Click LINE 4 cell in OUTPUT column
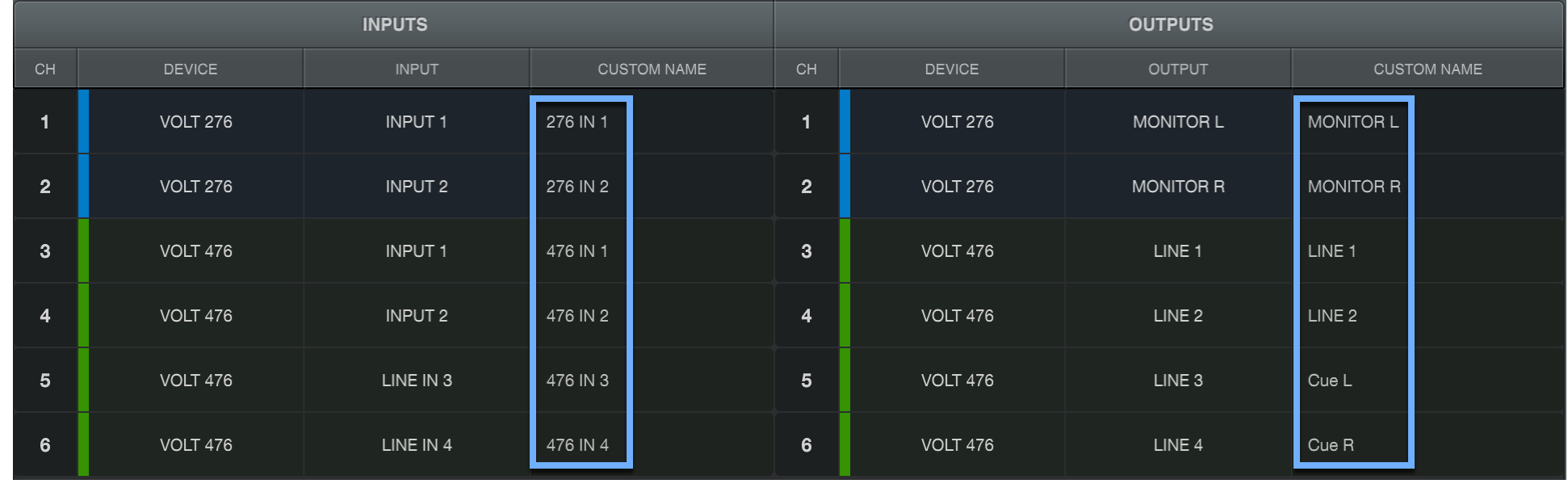The height and width of the screenshot is (488, 1568). [1178, 445]
